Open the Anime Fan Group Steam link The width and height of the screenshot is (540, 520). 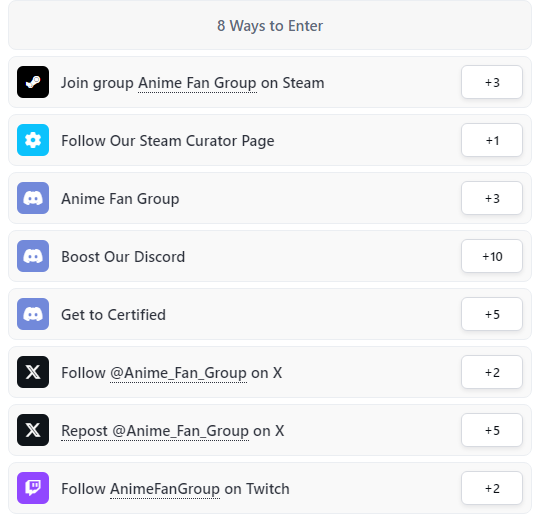click(x=197, y=83)
